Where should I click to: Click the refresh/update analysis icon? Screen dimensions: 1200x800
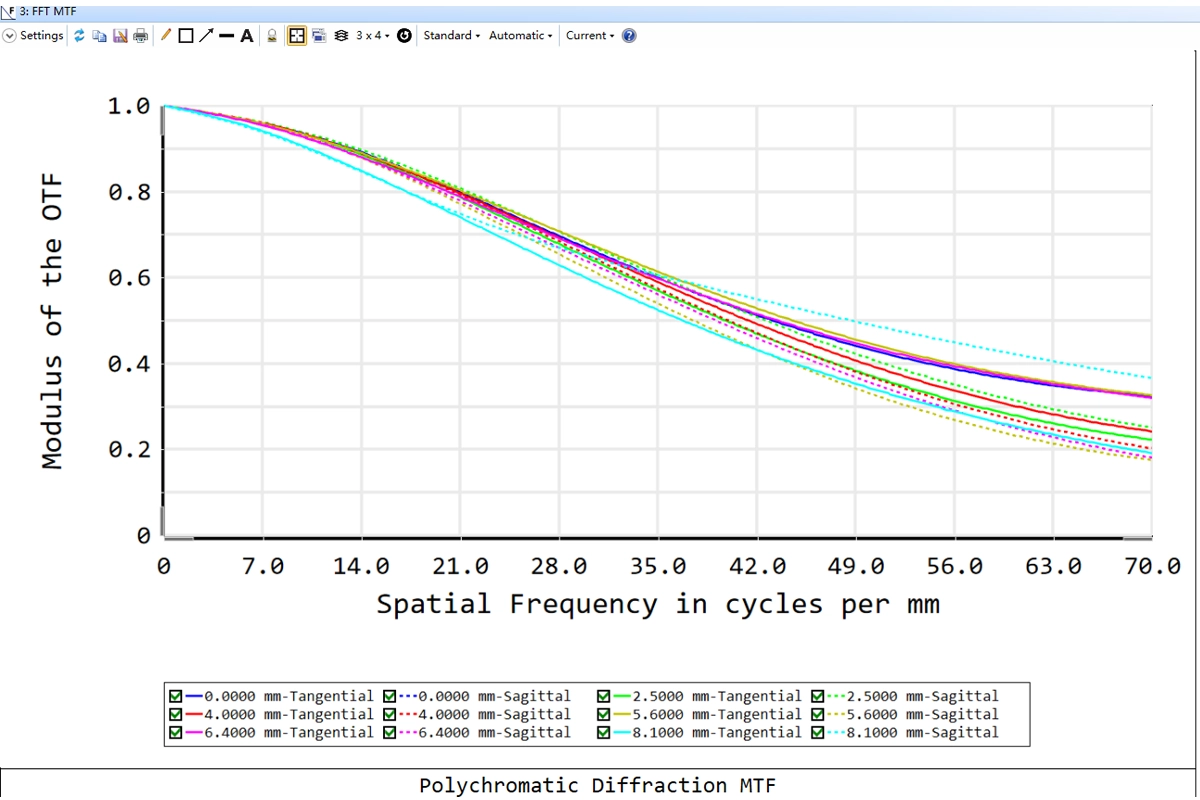(x=79, y=35)
